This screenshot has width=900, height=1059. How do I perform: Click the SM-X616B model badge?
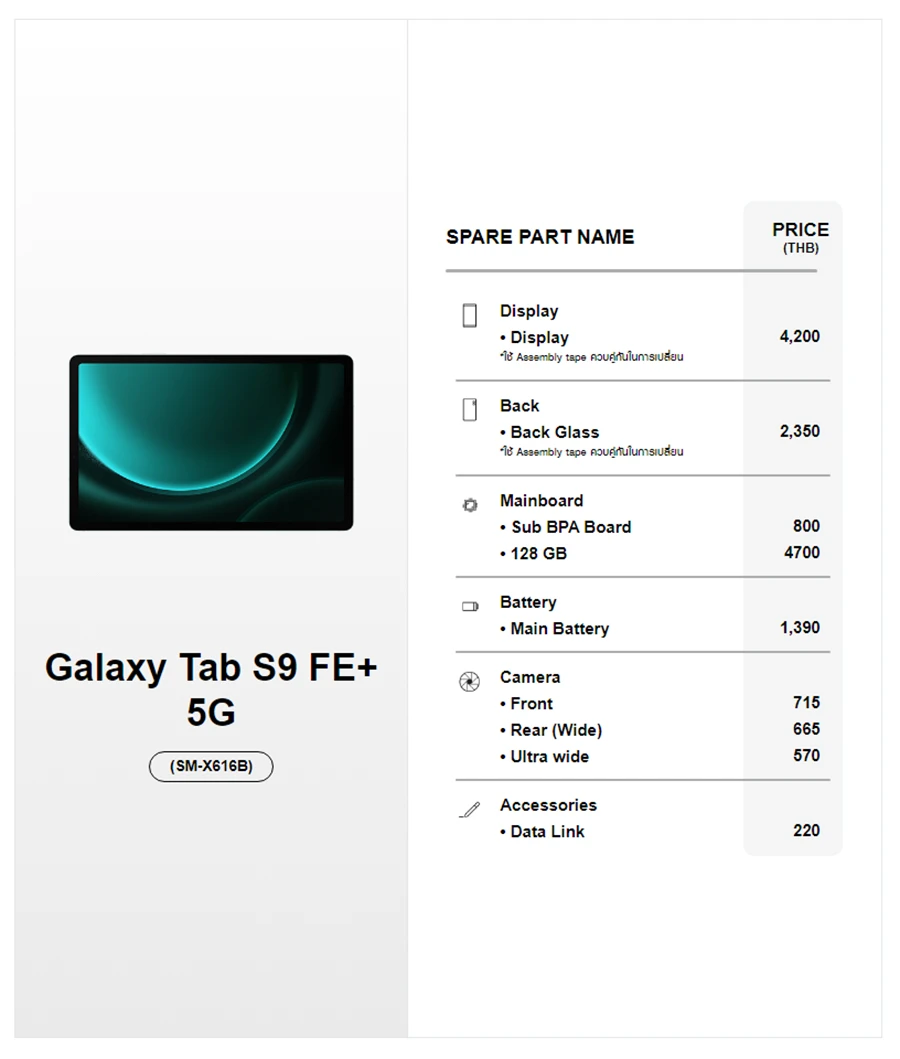click(211, 767)
